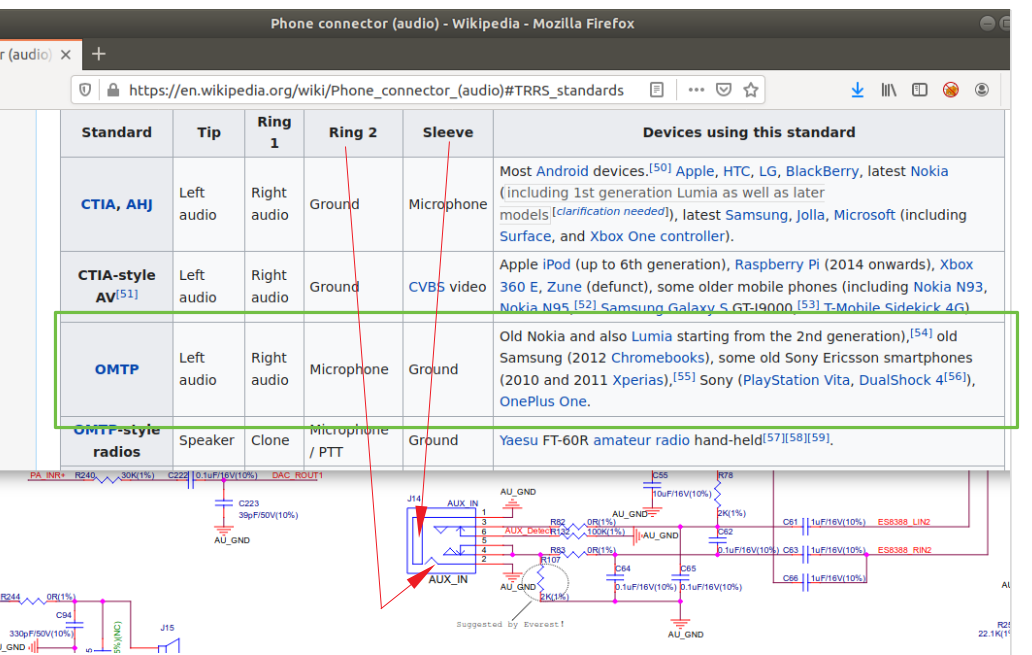Click the site security padlock icon
Screen dimensions: 1032x655
pos(113,90)
